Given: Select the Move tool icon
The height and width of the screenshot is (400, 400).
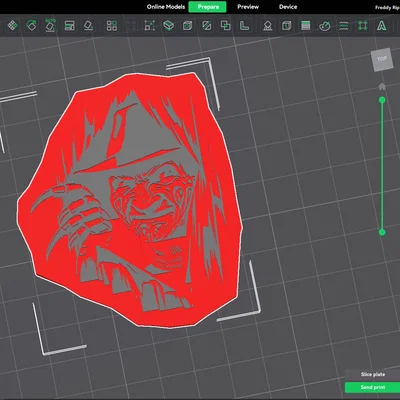Looking at the screenshot, I should click(13, 26).
